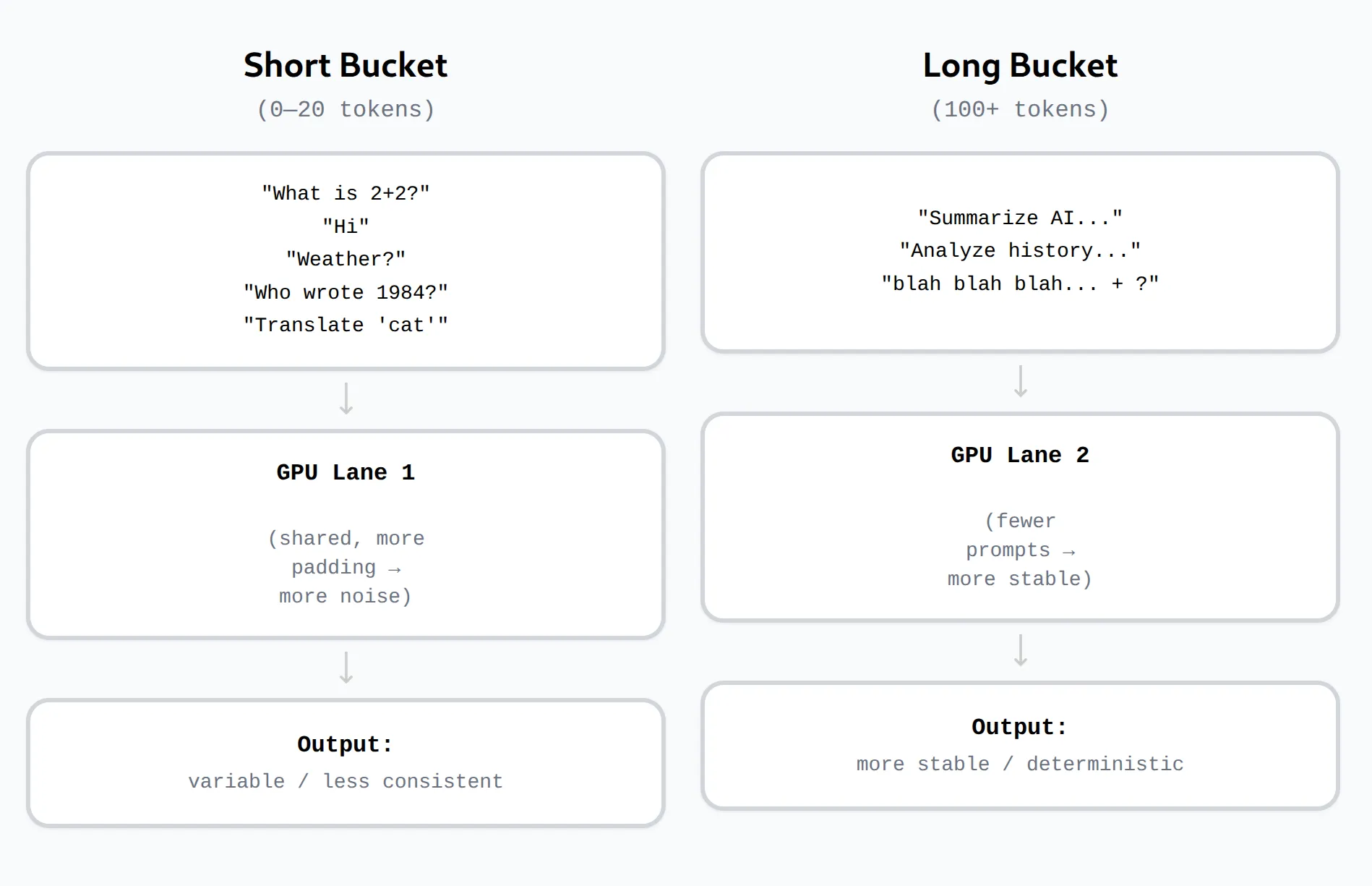
Task: Click the arrow below GPU Lane 2 box
Action: pyautogui.click(x=1020, y=650)
